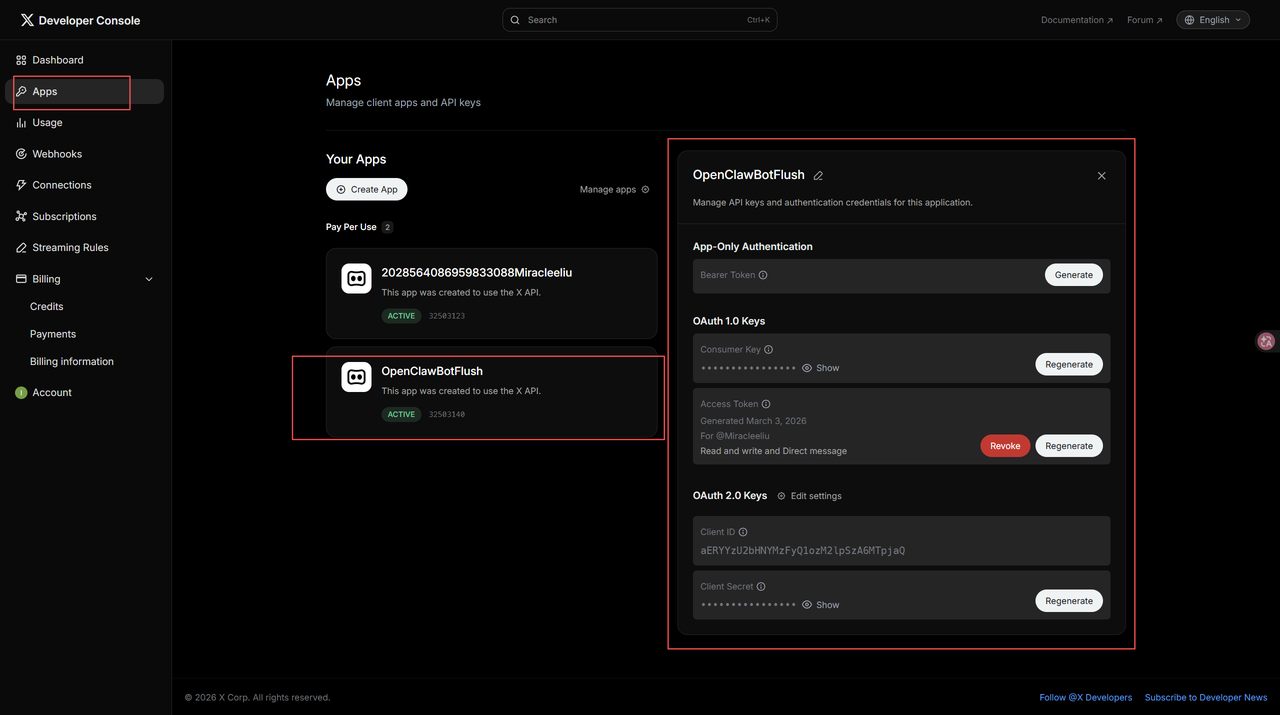Click the Create App button
1280x715 pixels.
(367, 189)
